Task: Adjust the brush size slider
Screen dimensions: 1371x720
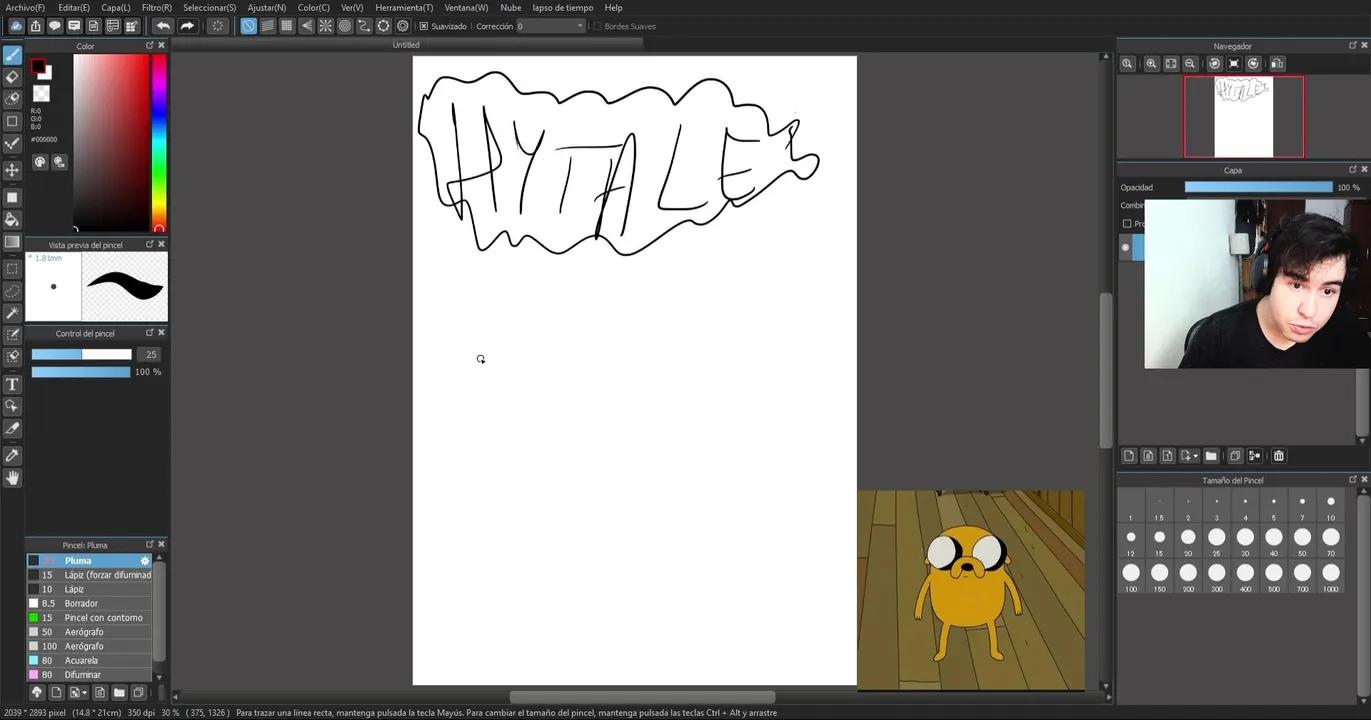Action: click(x=81, y=354)
